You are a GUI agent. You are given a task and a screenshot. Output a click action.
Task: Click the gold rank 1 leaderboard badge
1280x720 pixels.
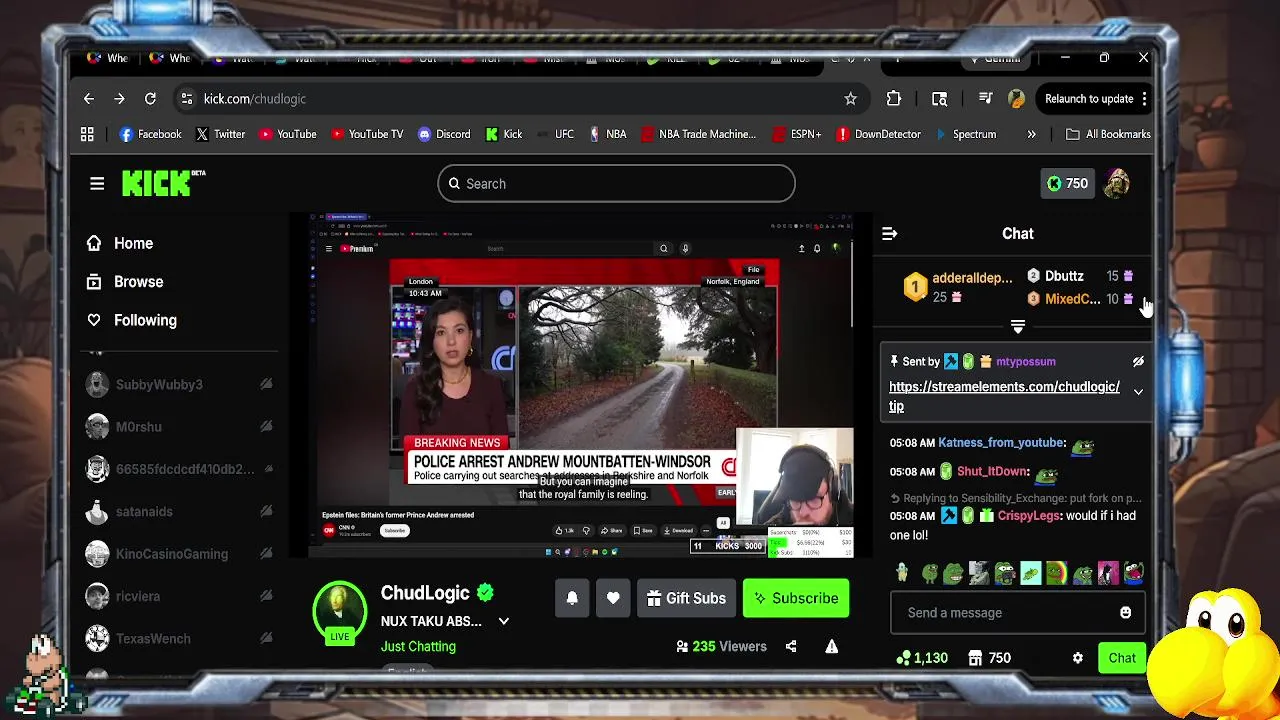(915, 288)
